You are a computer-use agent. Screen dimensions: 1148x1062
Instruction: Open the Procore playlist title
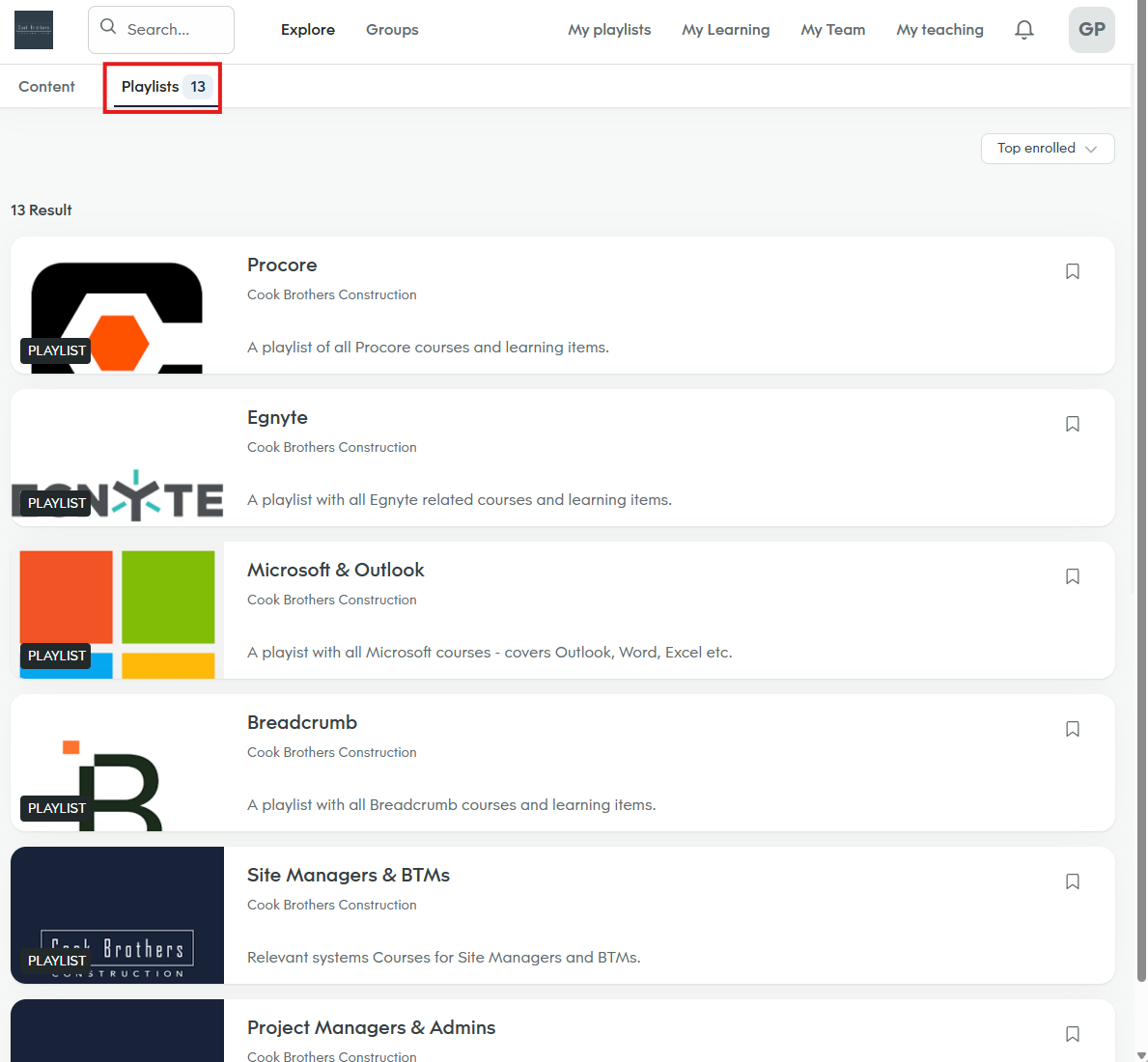click(x=282, y=265)
